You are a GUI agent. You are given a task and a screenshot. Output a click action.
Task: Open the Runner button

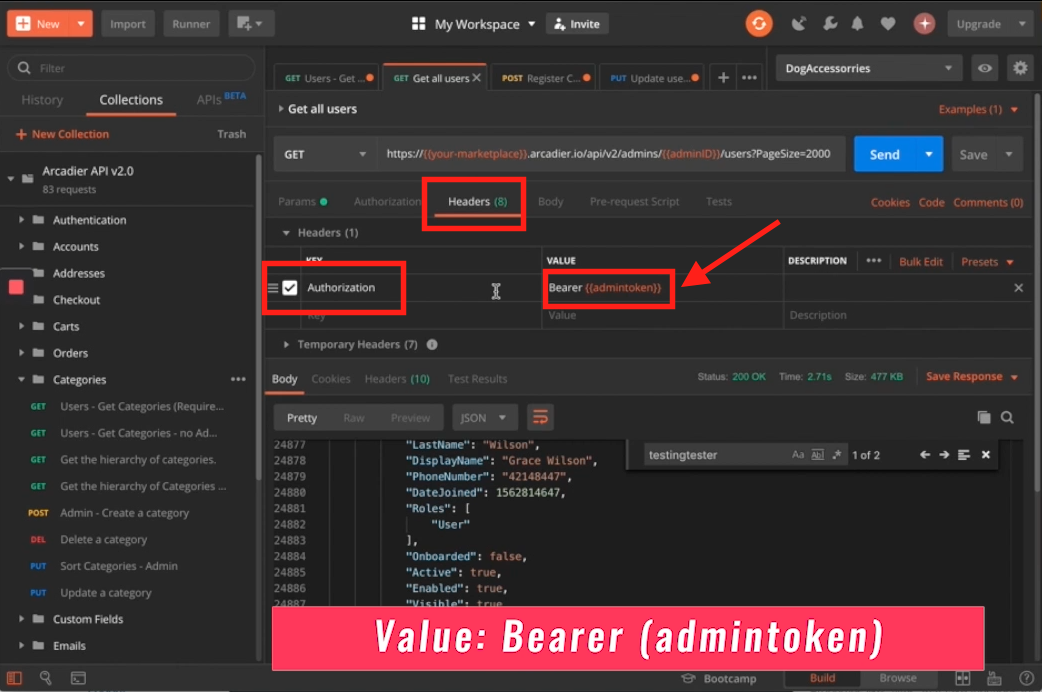[191, 24]
